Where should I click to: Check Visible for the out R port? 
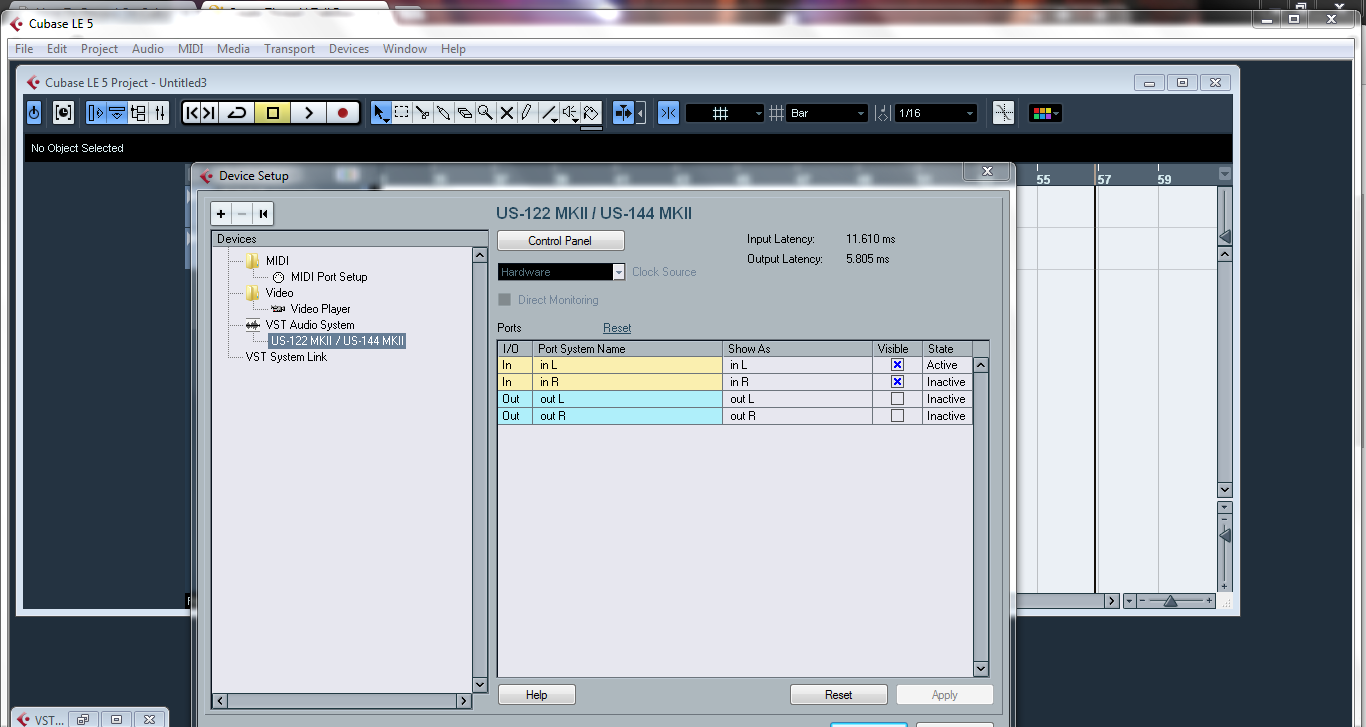tap(897, 416)
